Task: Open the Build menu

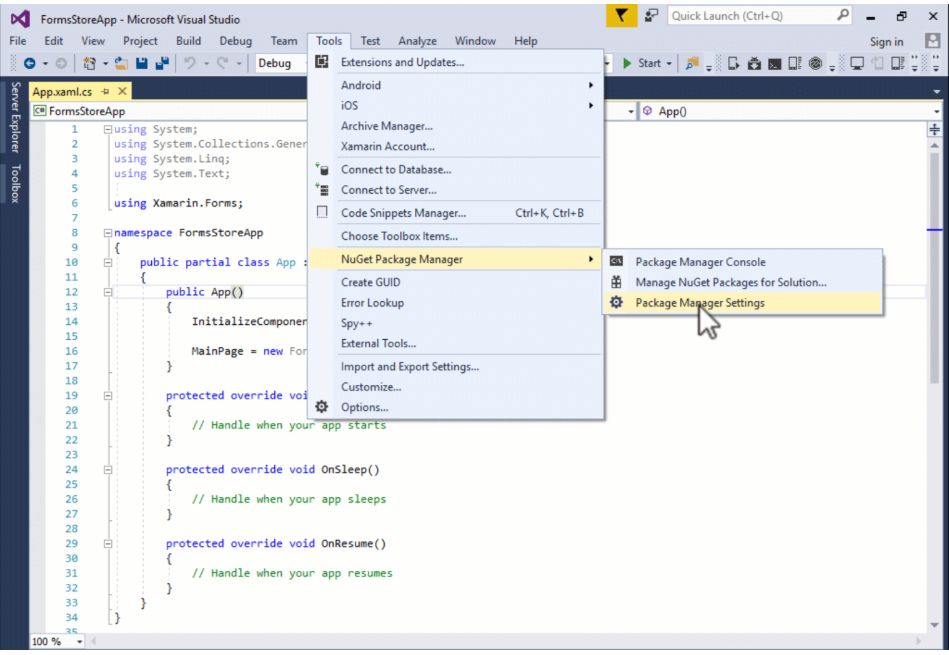Action: pyautogui.click(x=188, y=41)
